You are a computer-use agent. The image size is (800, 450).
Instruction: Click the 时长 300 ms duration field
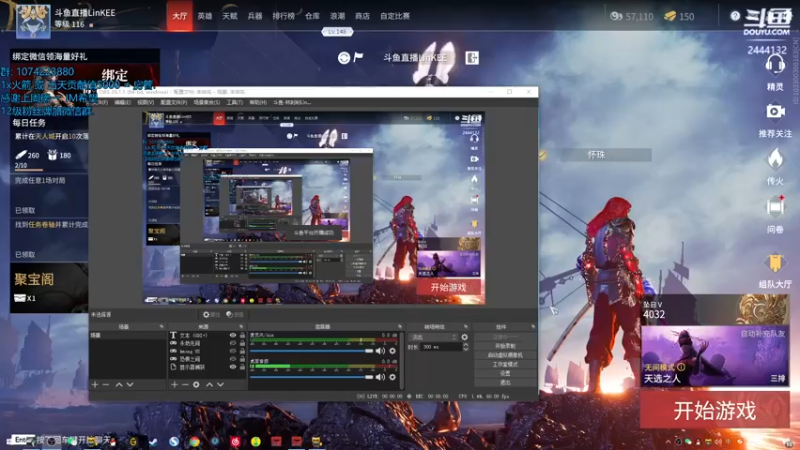(x=441, y=347)
